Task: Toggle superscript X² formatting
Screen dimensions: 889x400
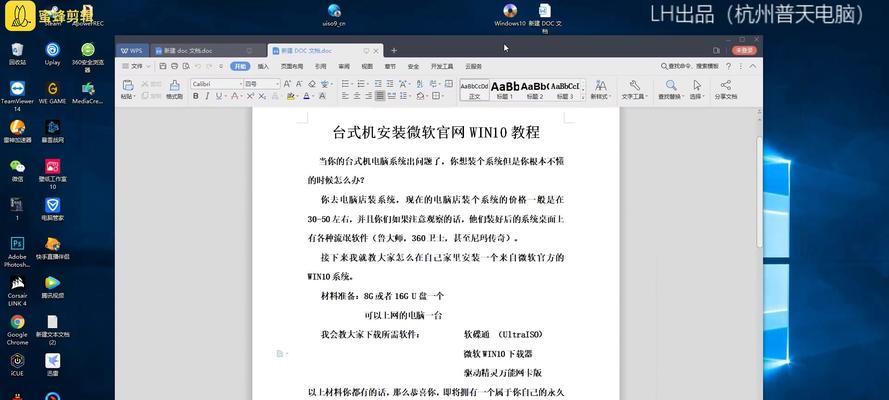Action: (x=250, y=96)
